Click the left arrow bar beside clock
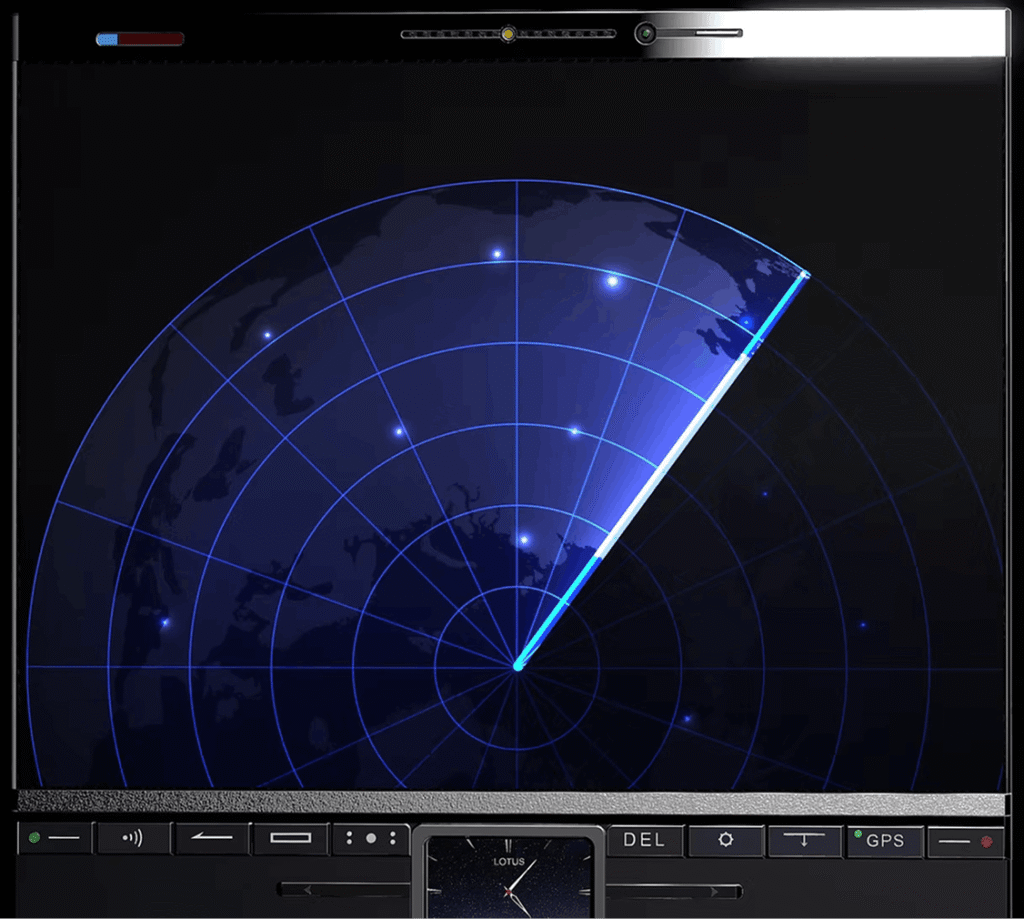This screenshot has height=919, width=1024. click(345, 889)
